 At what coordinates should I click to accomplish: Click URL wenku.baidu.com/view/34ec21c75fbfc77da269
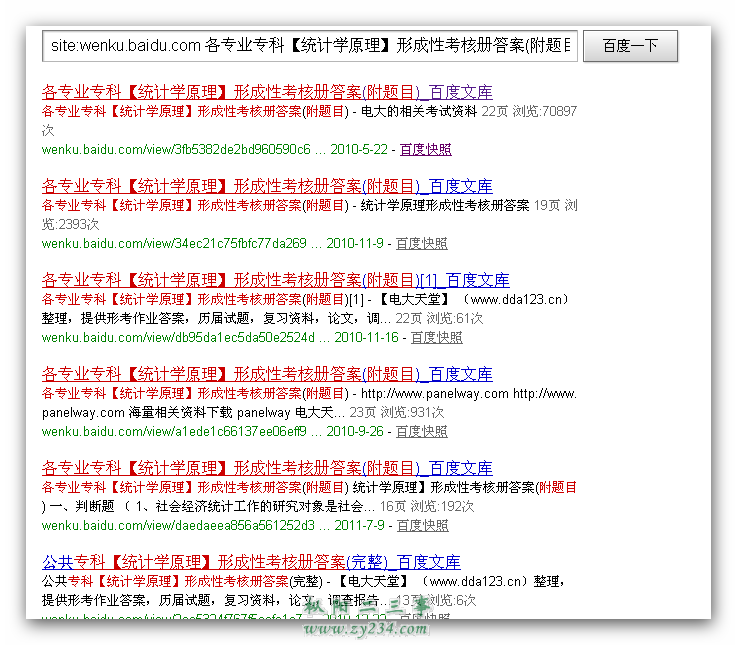coord(174,244)
